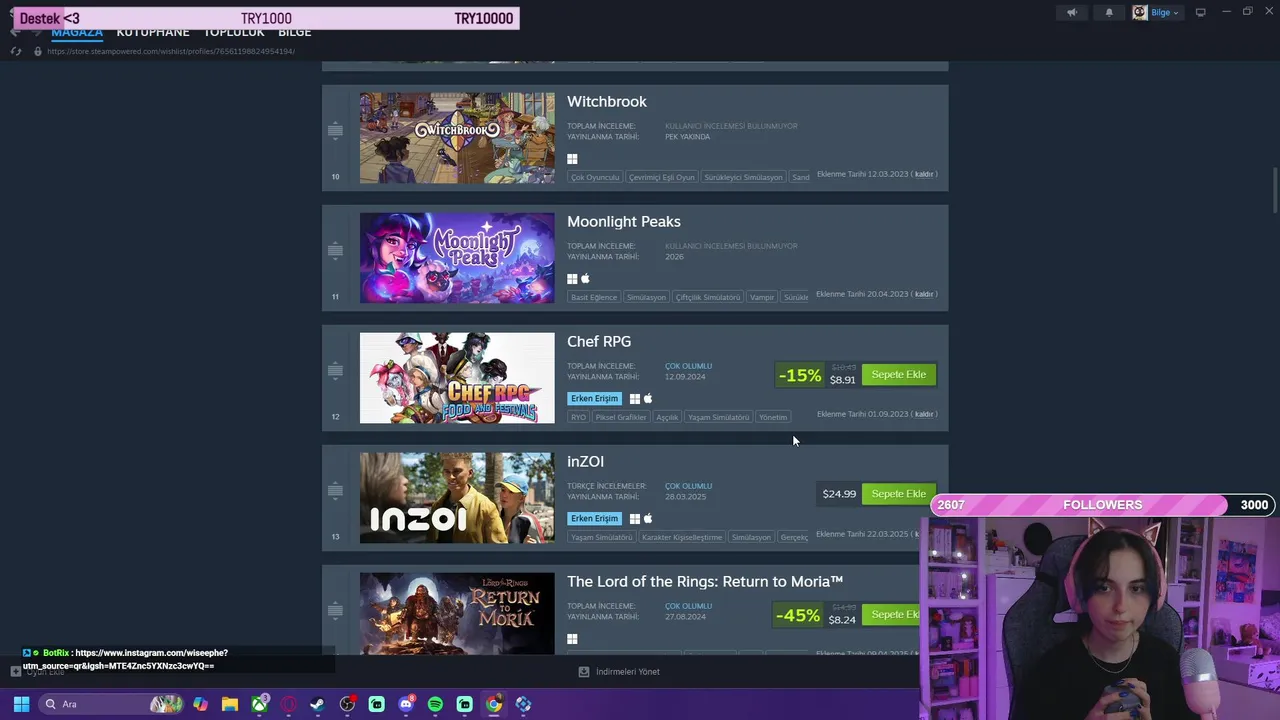Open Spotify from the taskbar
This screenshot has height=720, width=1280.
435,704
